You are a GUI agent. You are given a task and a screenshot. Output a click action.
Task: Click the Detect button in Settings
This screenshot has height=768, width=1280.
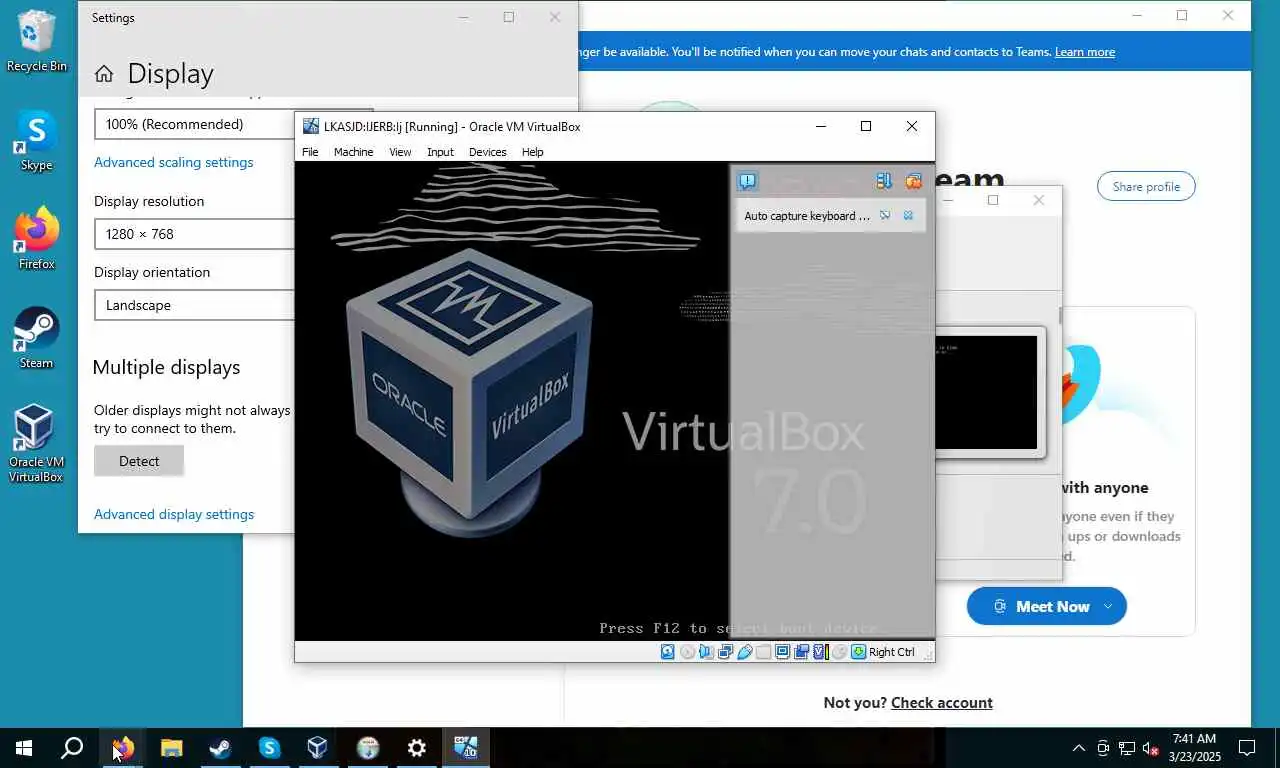tap(139, 461)
